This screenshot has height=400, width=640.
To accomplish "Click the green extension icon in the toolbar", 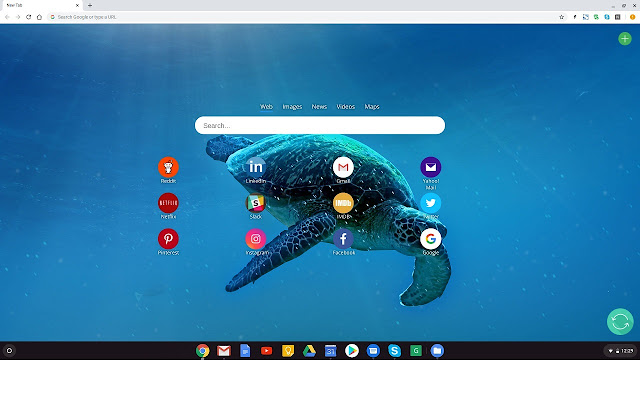I will 596,17.
